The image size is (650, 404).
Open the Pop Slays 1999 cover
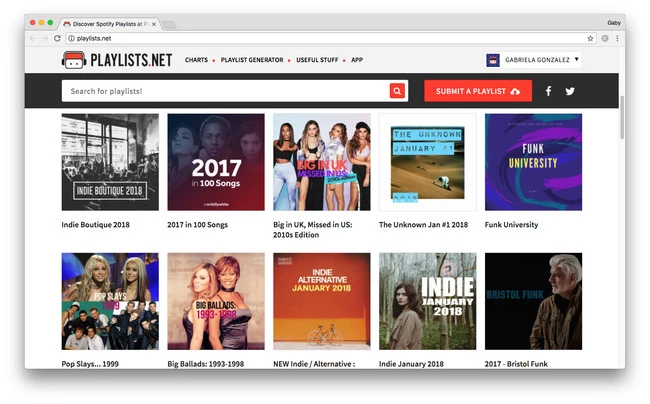[x=110, y=301]
